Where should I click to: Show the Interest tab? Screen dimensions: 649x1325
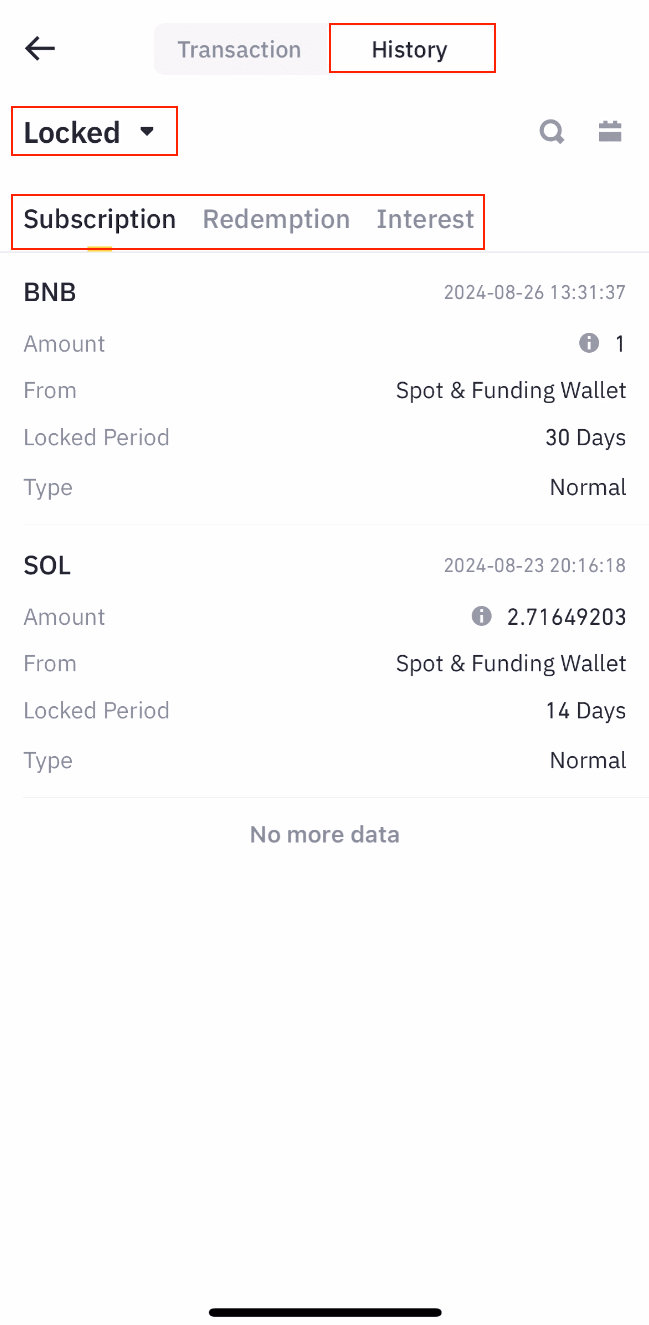[425, 219]
